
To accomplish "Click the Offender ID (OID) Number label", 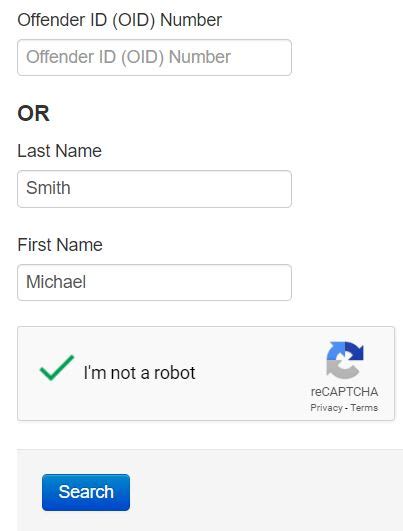I will (x=120, y=20).
